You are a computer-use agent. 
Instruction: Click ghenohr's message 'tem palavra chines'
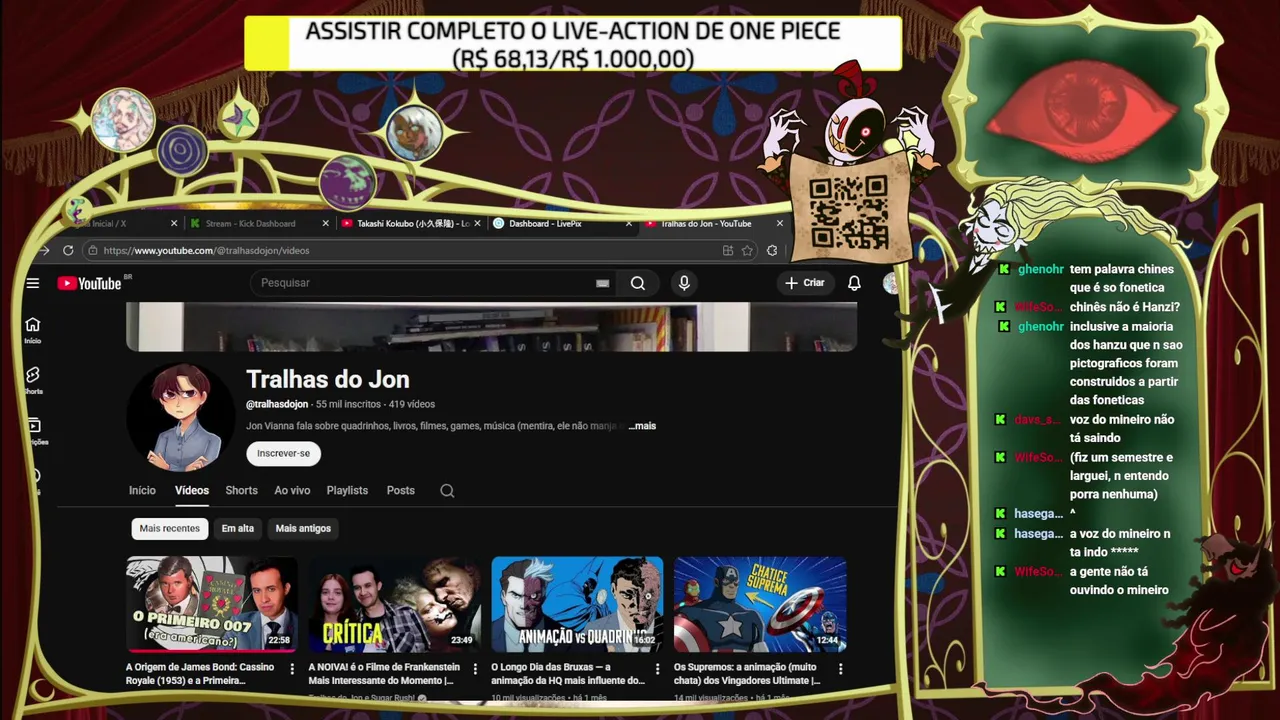1121,278
